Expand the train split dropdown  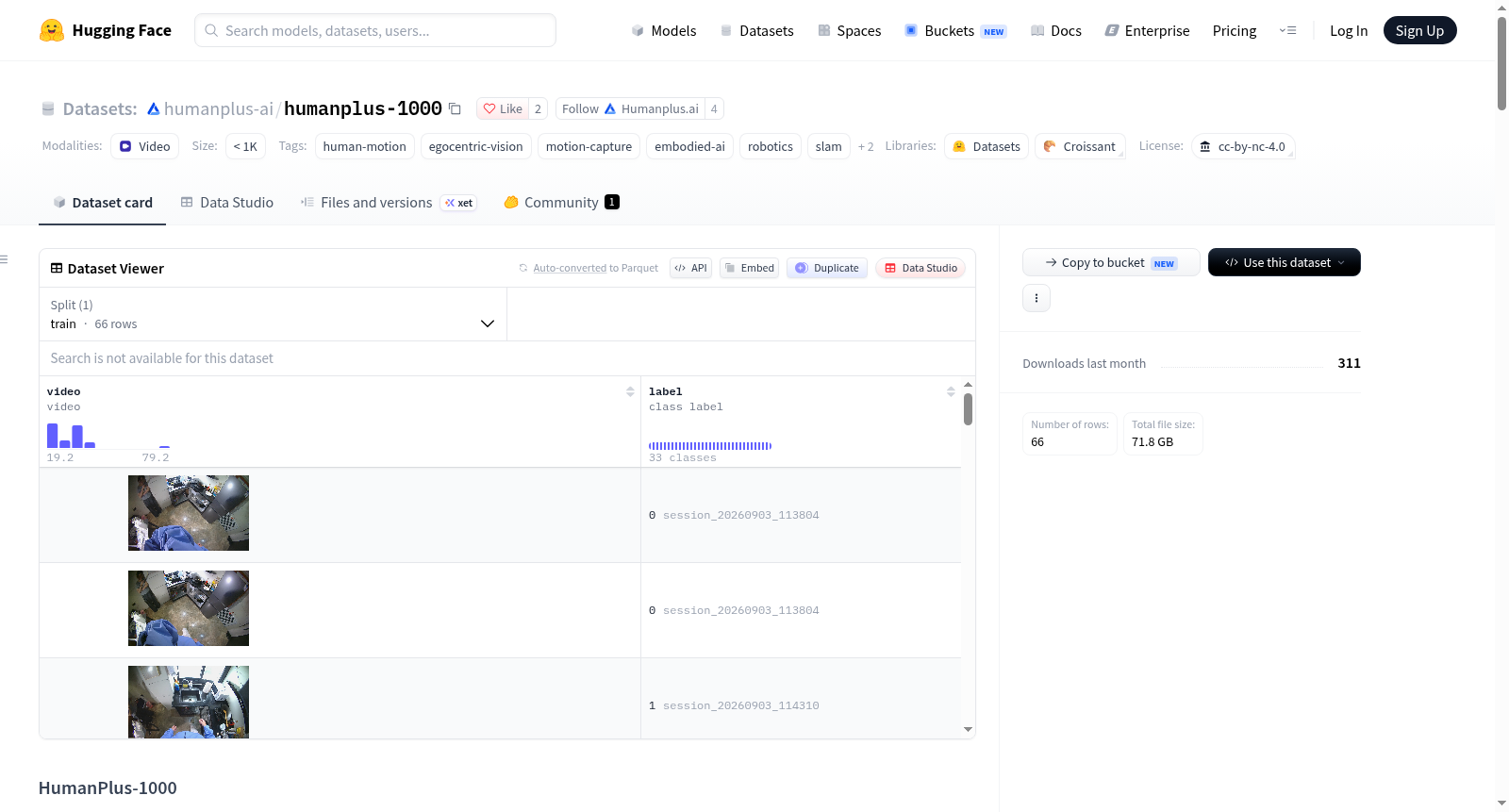click(x=273, y=314)
